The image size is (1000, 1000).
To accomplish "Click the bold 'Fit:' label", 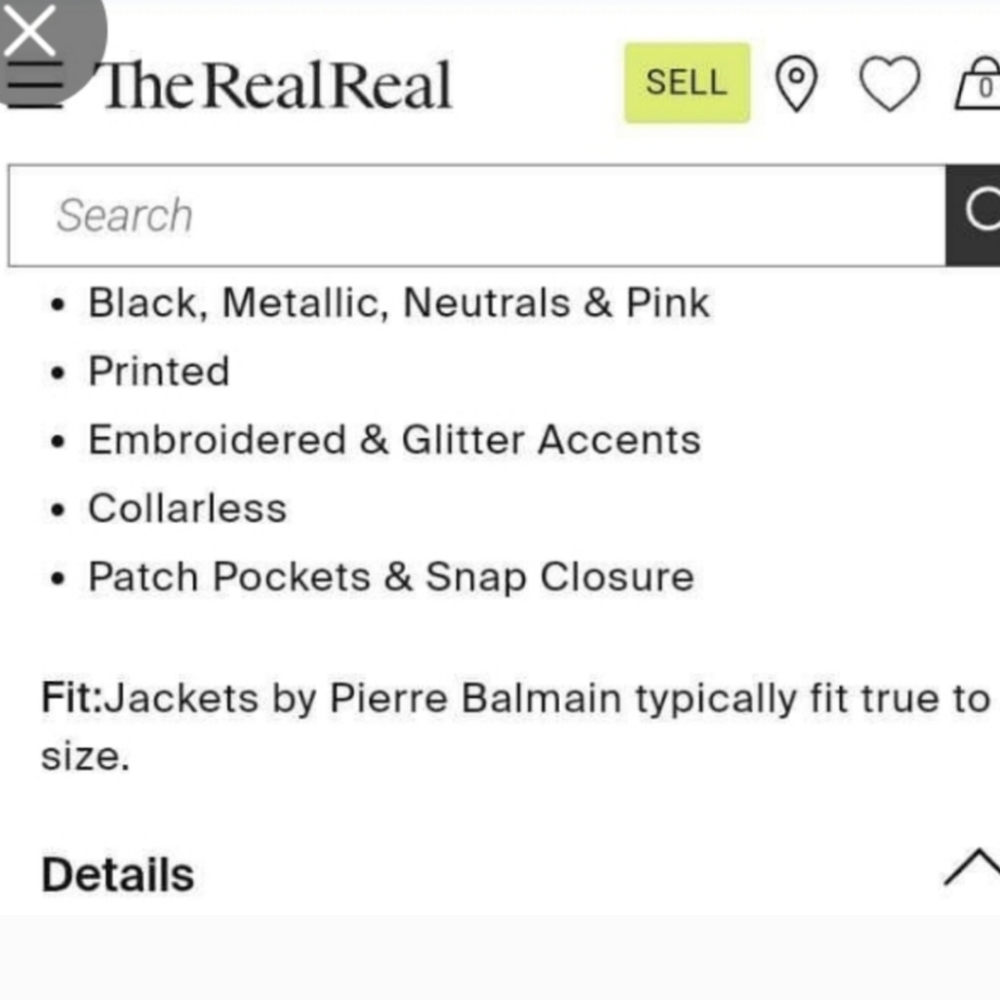I will coord(71,698).
